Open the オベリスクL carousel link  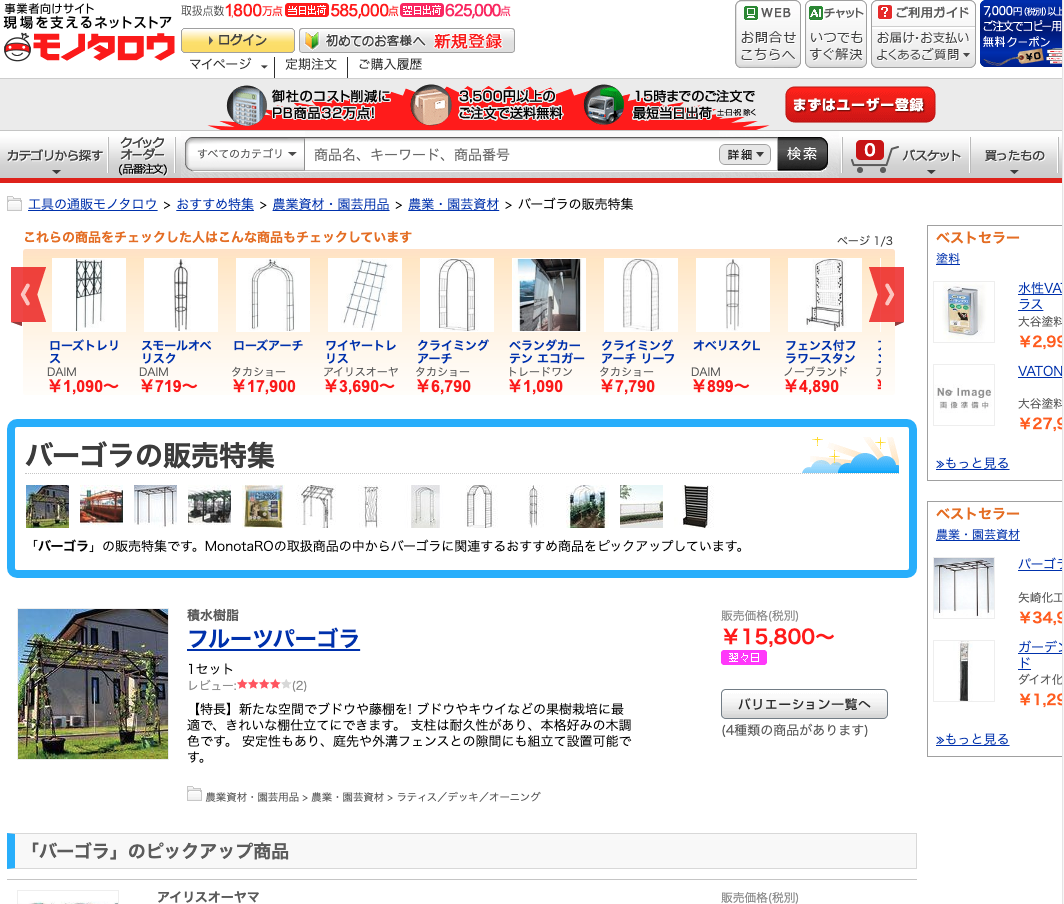(727, 345)
